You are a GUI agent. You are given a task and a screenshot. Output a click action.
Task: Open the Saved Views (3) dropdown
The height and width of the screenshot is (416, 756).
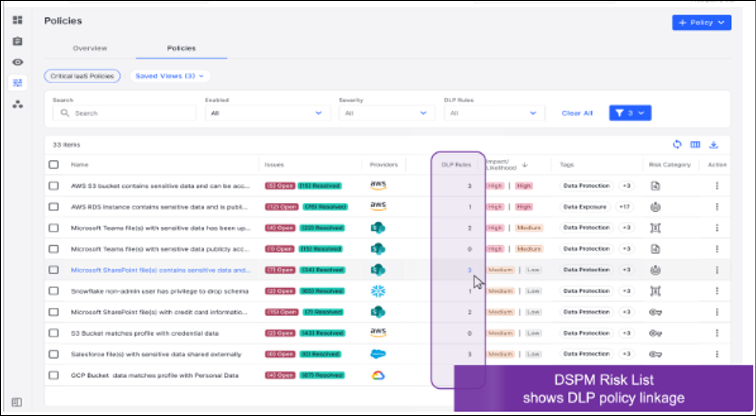(x=170, y=75)
